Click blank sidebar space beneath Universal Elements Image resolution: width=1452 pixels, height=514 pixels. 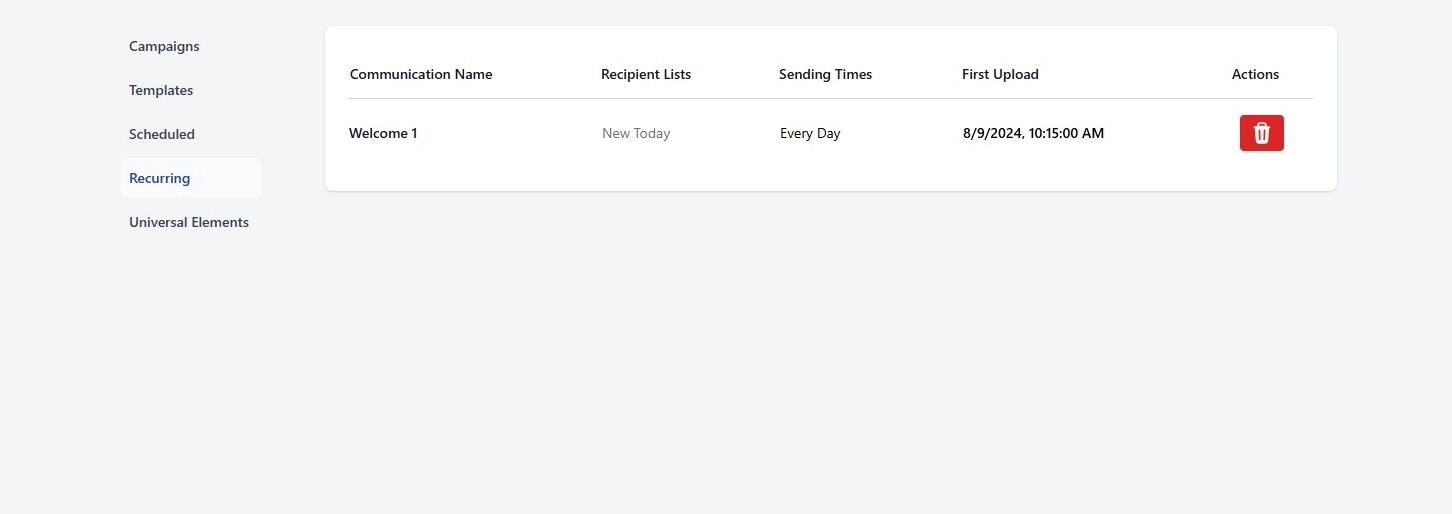[x=191, y=370]
